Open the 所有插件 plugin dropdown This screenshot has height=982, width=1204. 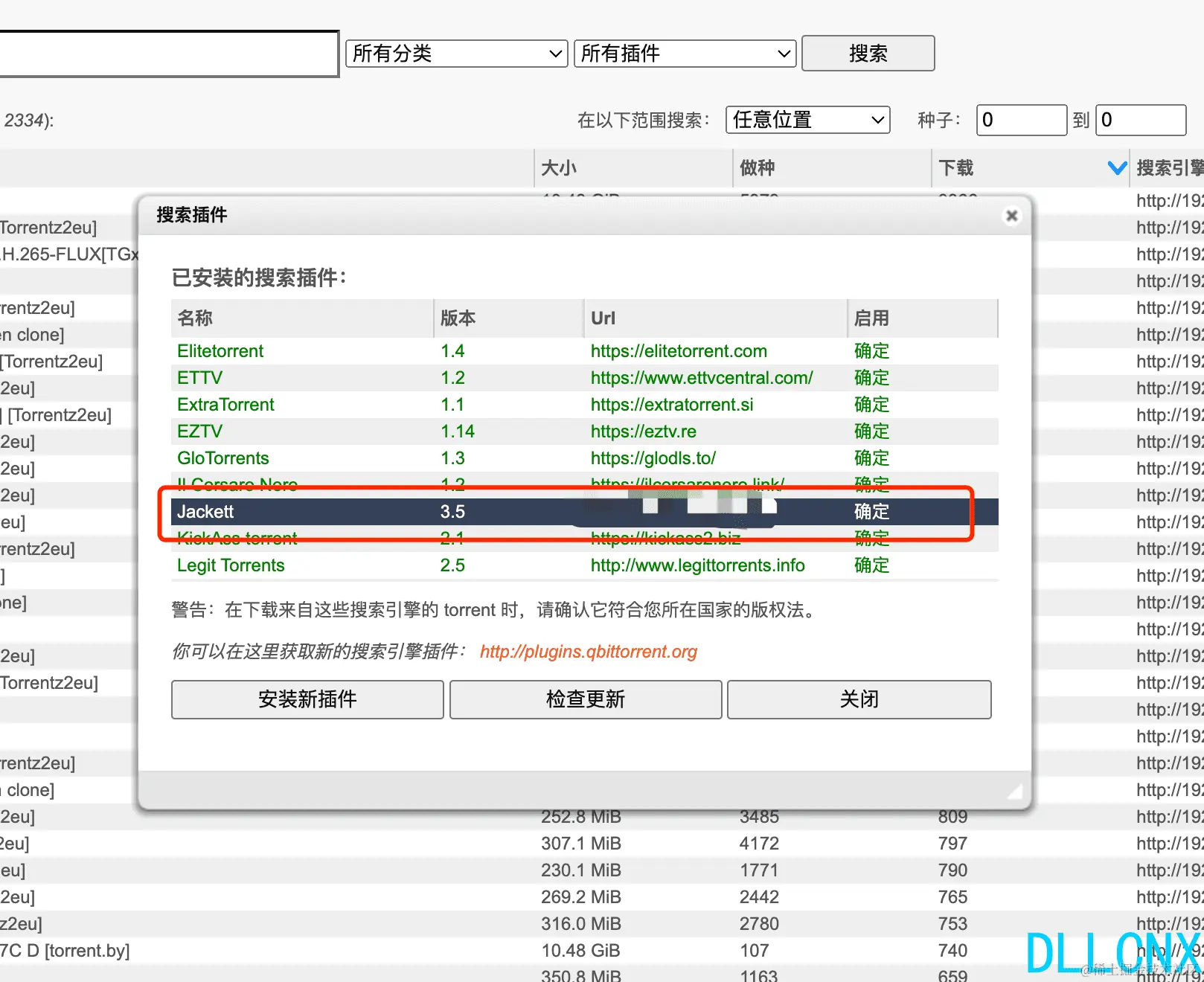point(685,54)
